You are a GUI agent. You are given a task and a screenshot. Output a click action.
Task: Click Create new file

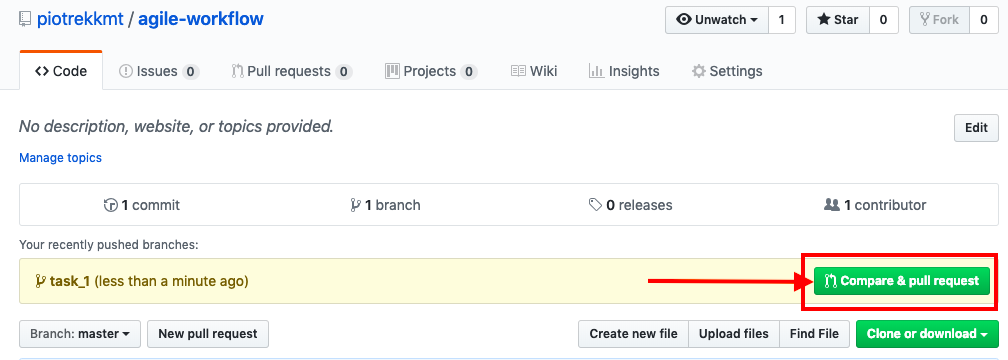tap(633, 334)
